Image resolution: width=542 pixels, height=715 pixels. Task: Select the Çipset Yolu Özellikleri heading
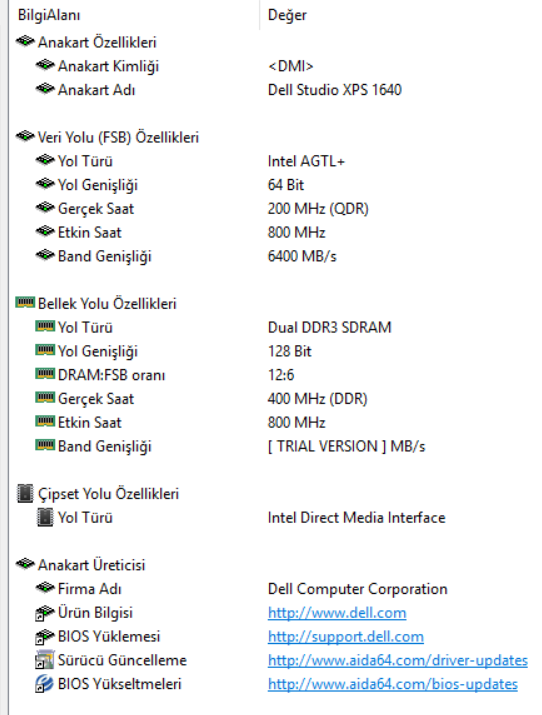click(x=108, y=494)
